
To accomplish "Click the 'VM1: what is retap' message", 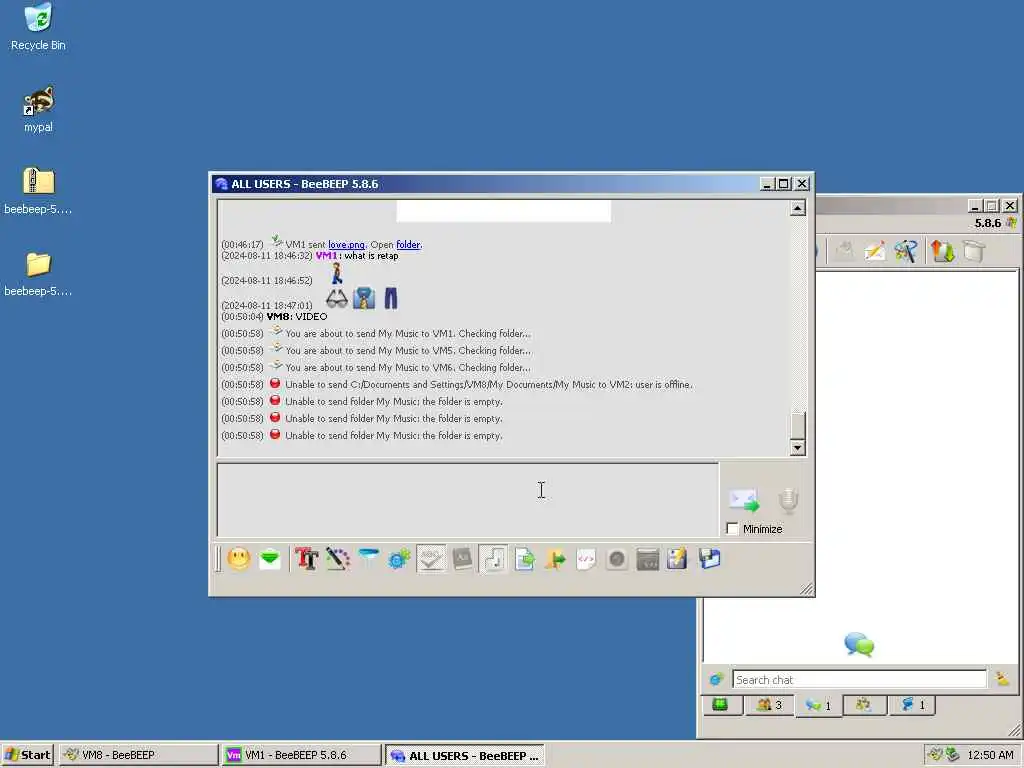I will (357, 256).
